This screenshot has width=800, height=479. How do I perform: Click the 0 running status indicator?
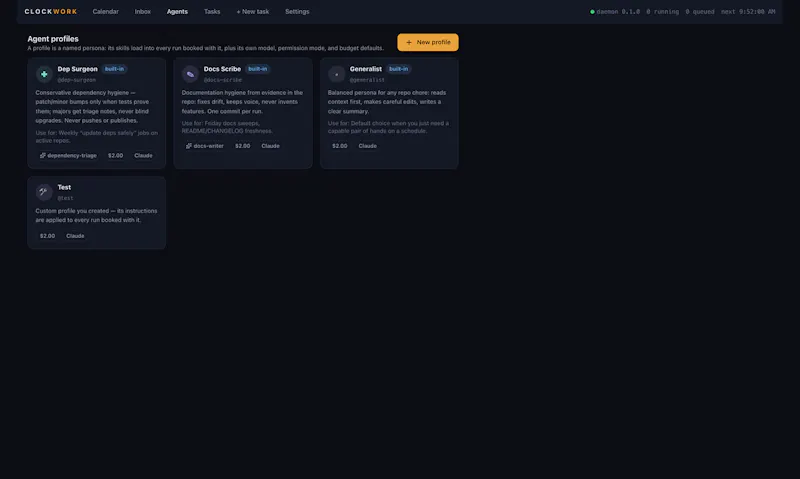(662, 12)
